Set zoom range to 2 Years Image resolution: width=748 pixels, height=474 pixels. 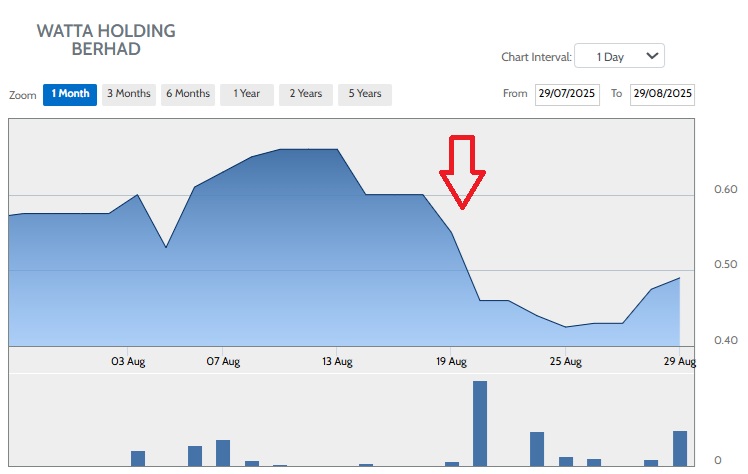click(306, 94)
